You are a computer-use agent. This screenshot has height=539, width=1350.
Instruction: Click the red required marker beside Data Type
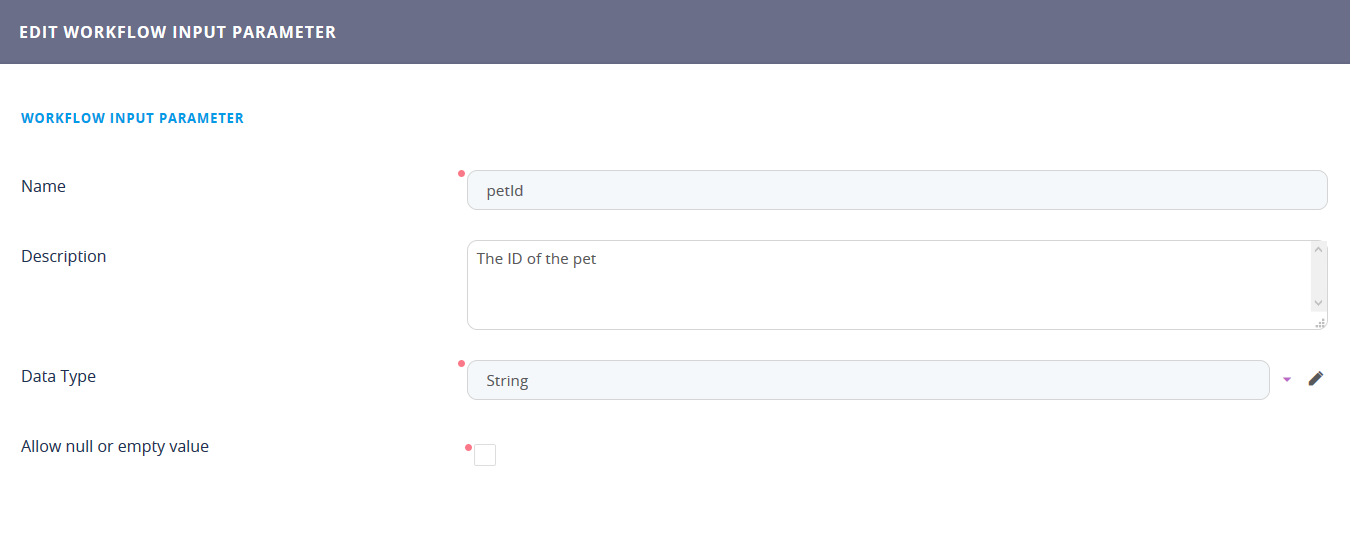tap(461, 363)
